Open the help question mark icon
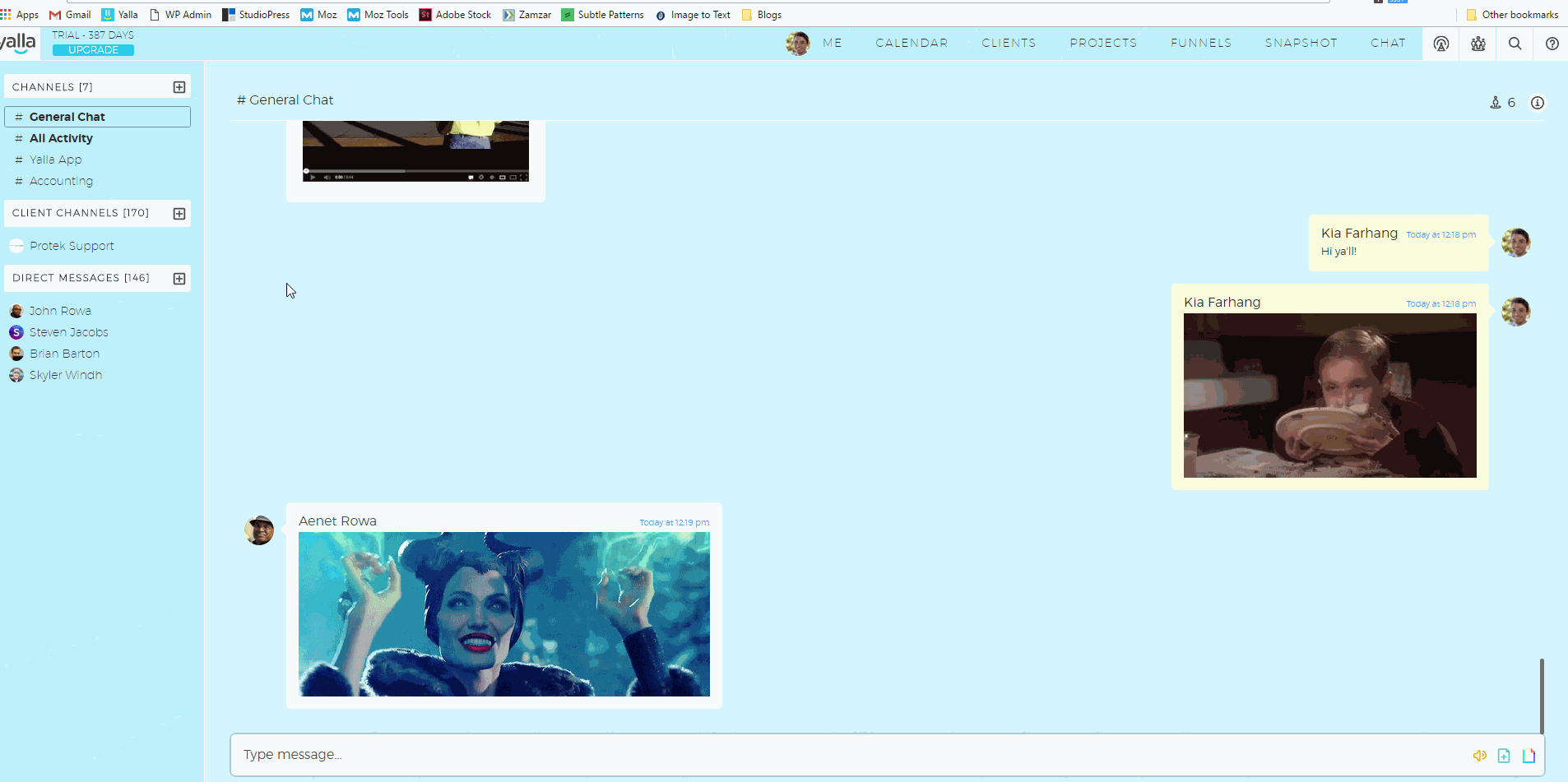The height and width of the screenshot is (782, 1568). point(1552,44)
